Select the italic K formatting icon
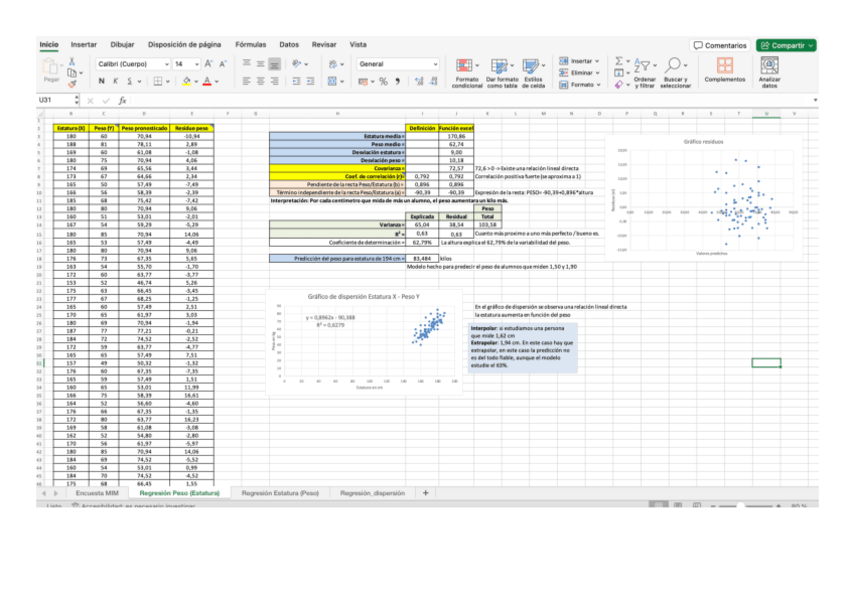This screenshot has height=599, width=848. [x=115, y=81]
